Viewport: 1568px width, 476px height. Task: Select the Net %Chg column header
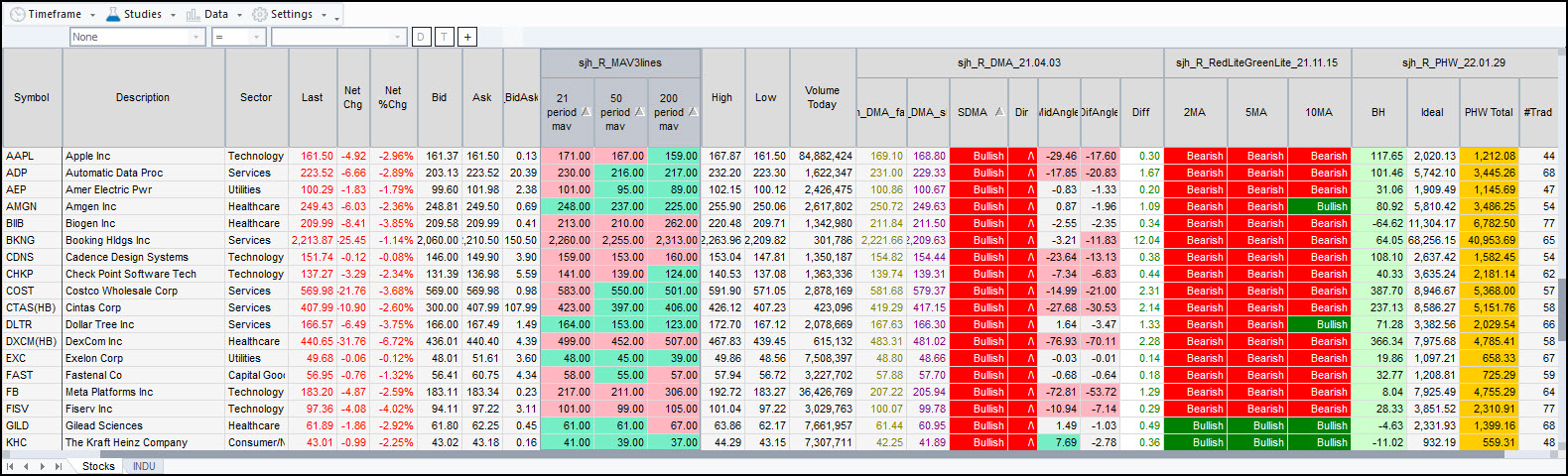click(393, 97)
